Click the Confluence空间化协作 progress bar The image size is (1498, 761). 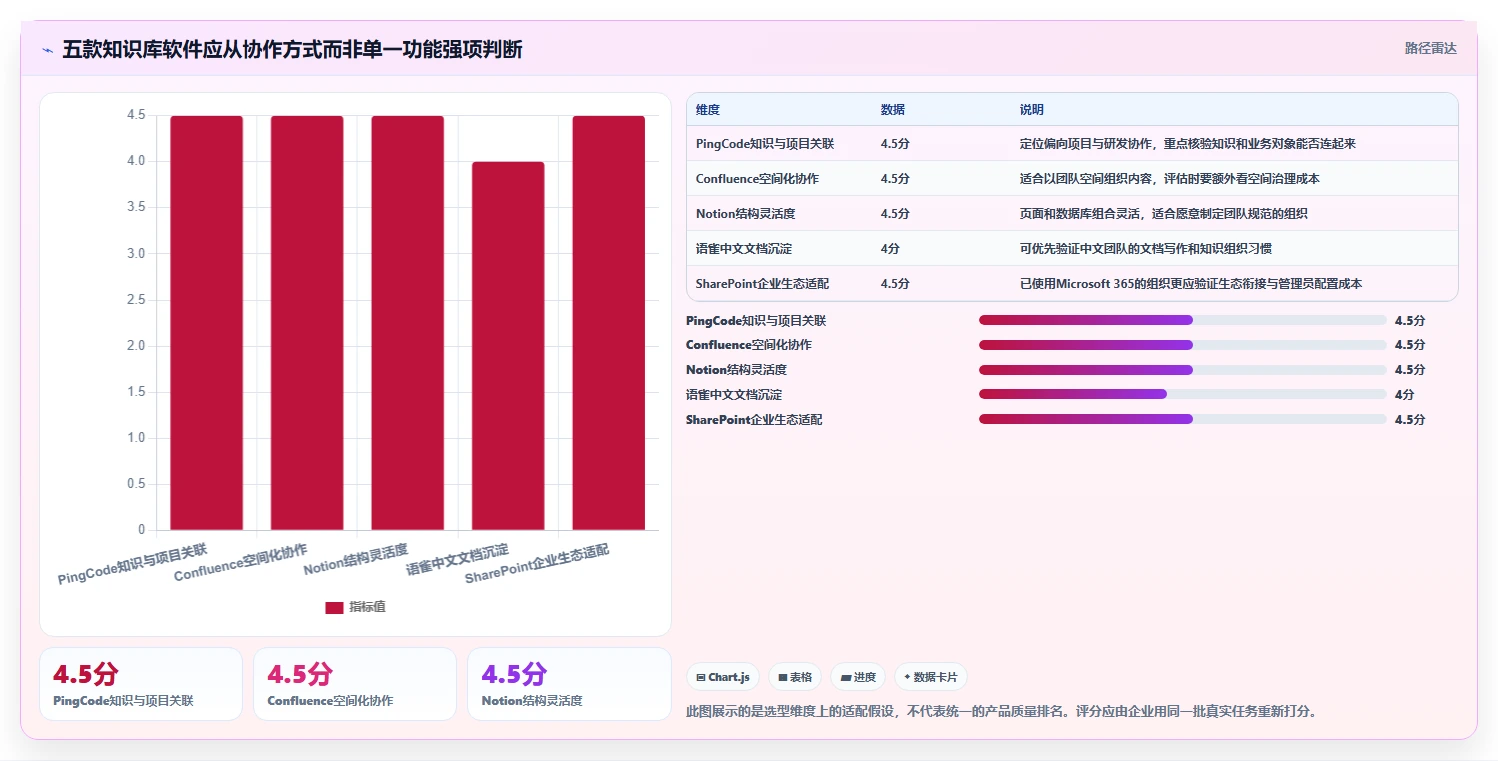pyautogui.click(x=1183, y=345)
